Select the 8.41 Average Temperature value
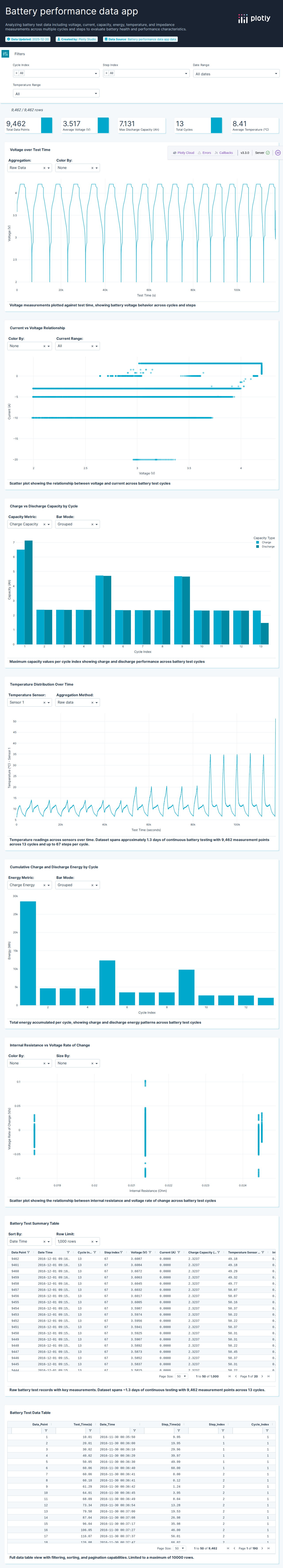Screen dimensions: 283x1568 click(240, 124)
